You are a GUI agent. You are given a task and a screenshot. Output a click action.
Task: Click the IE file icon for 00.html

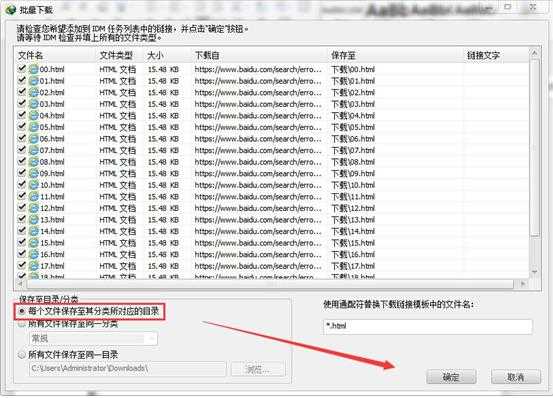point(34,69)
